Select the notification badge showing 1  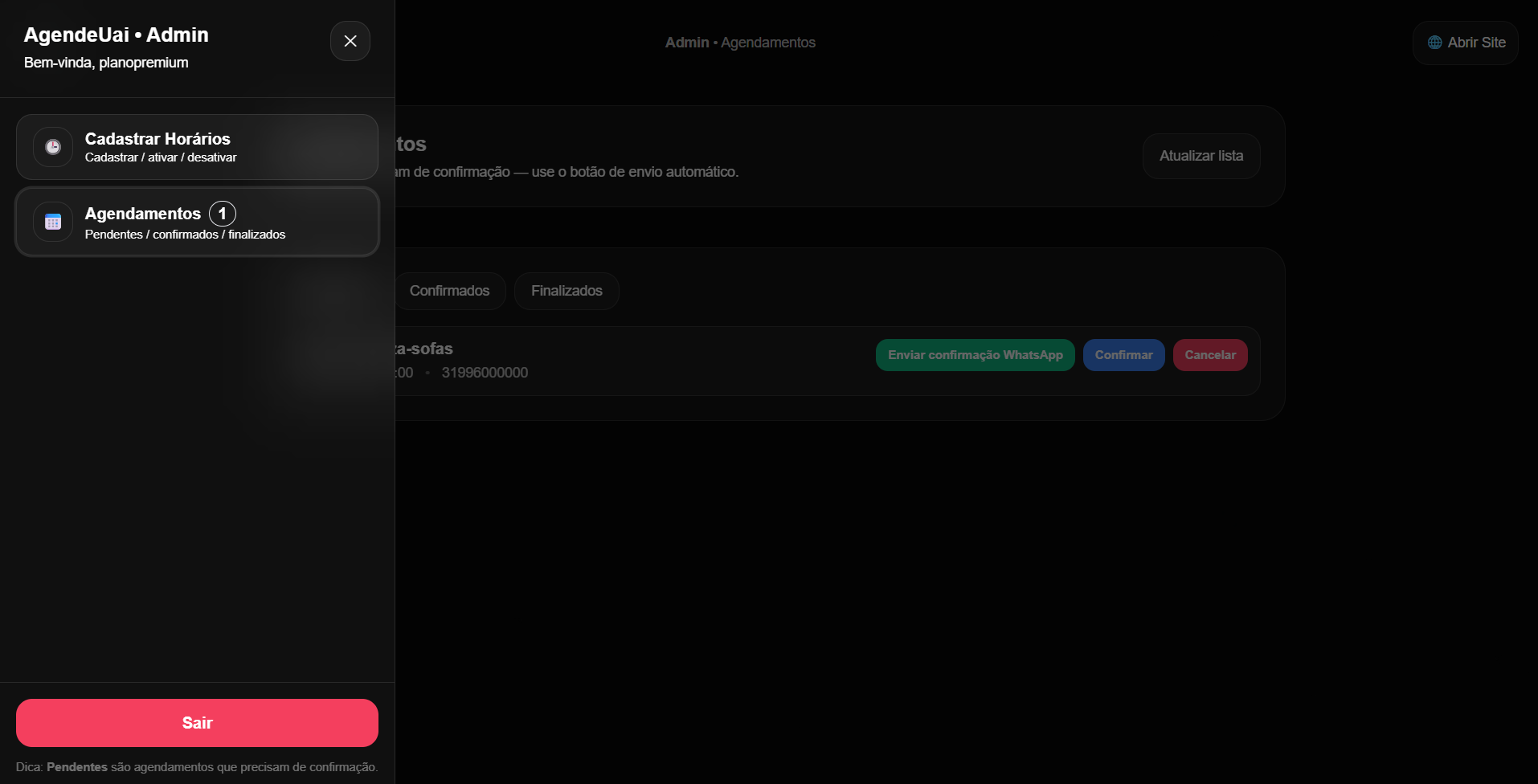pyautogui.click(x=222, y=213)
